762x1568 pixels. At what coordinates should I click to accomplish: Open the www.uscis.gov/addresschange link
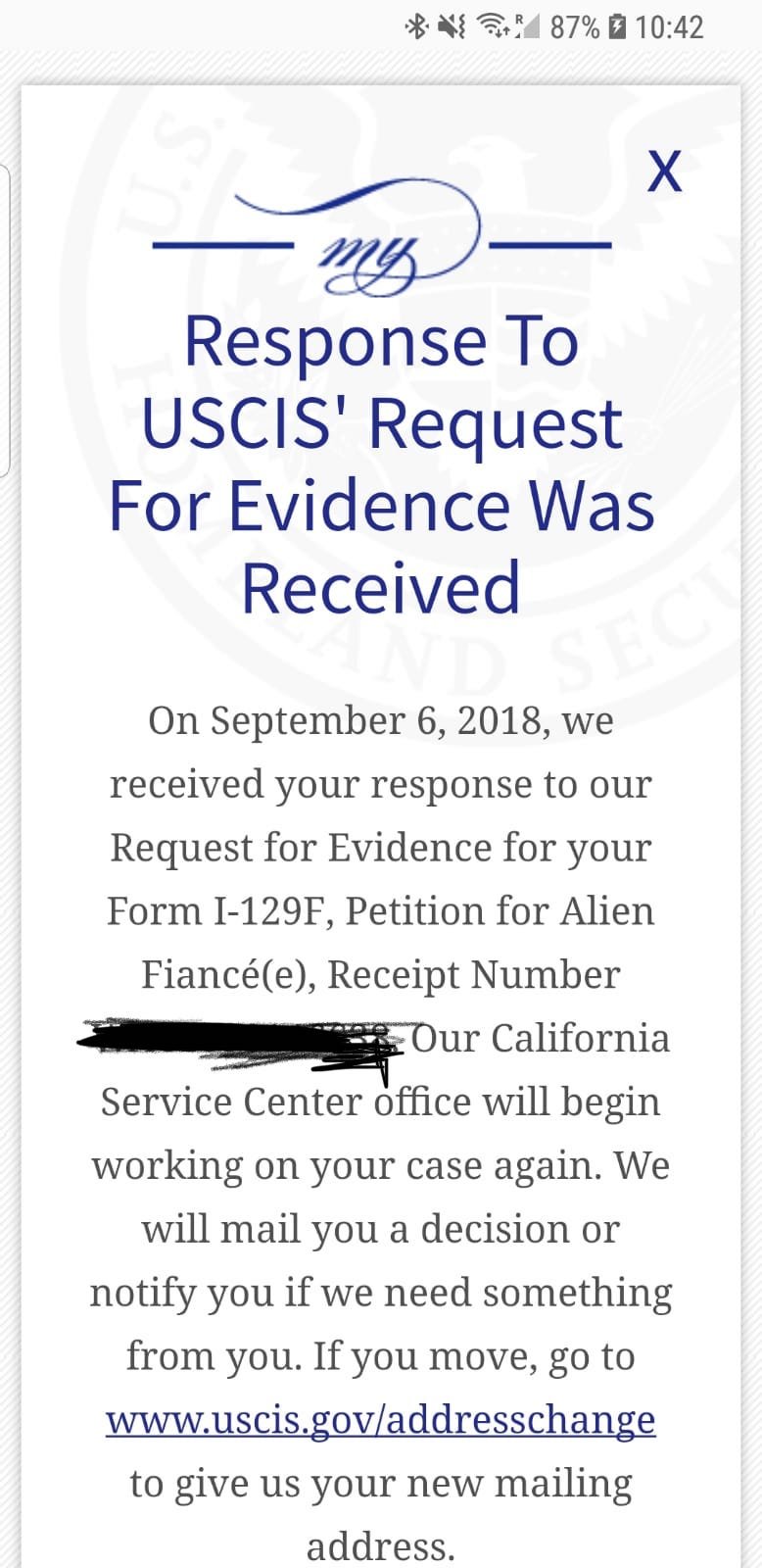(x=380, y=1419)
